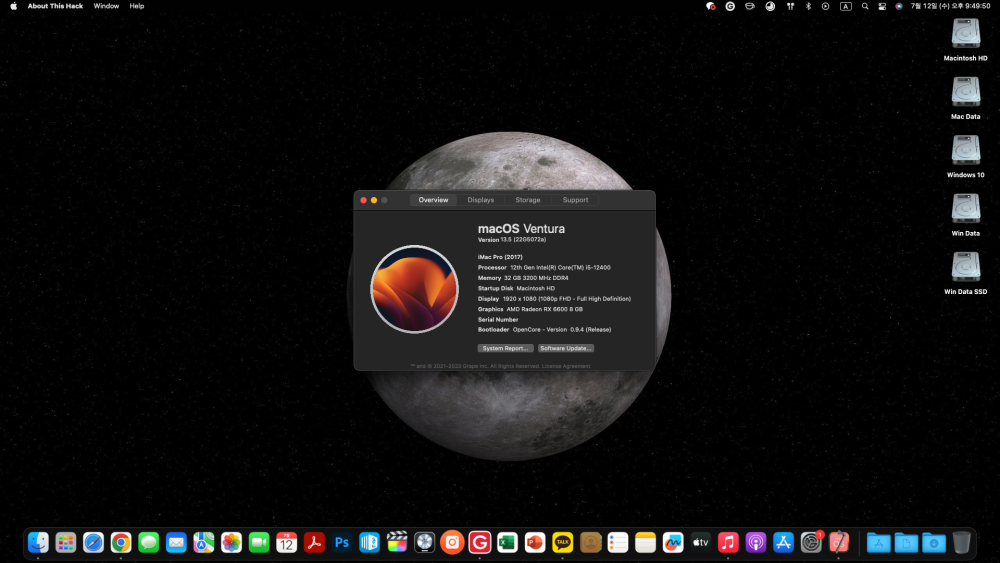Open the date and time in menu bar

[950, 6]
